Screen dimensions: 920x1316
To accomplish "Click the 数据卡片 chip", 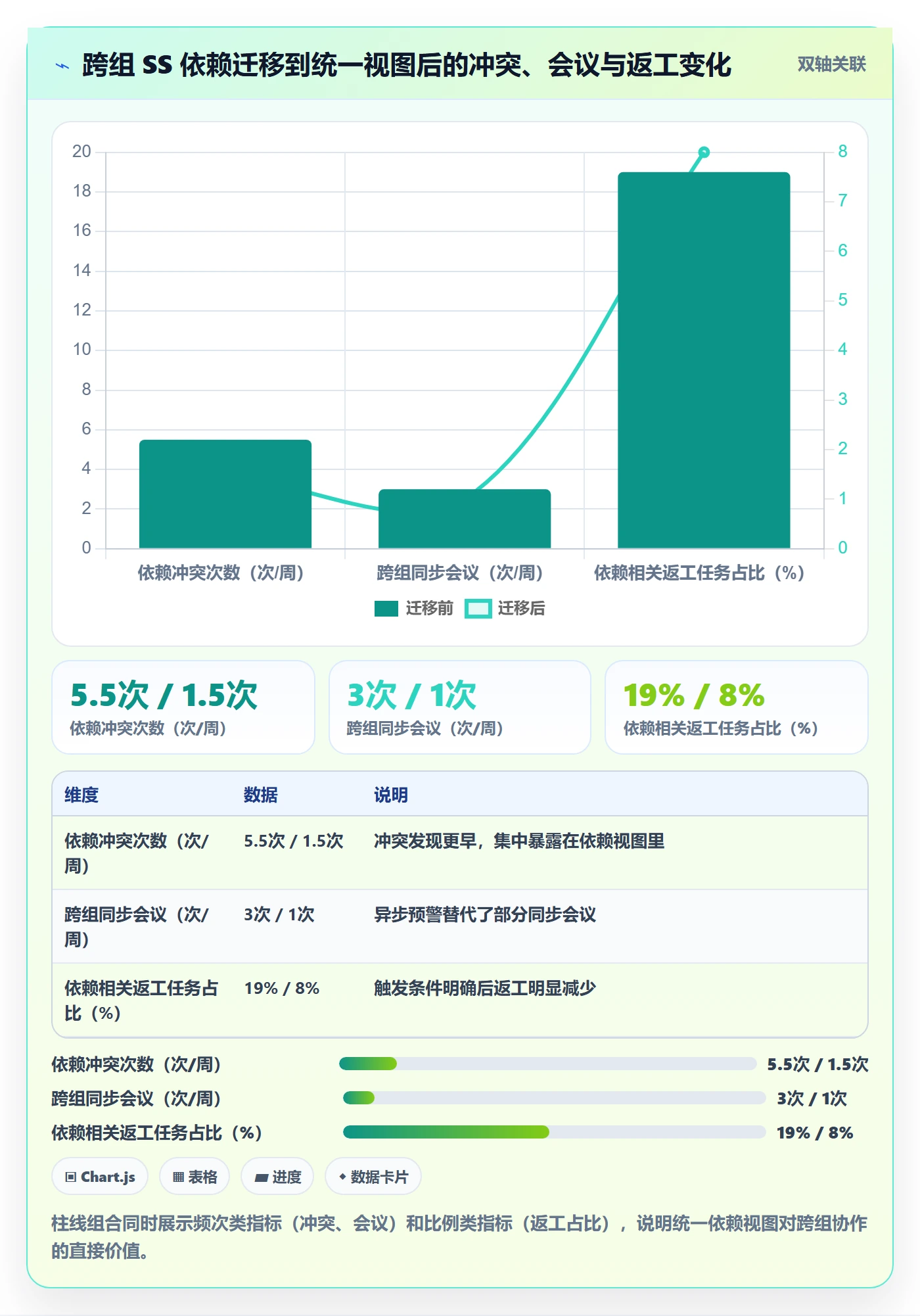I will [x=373, y=1177].
